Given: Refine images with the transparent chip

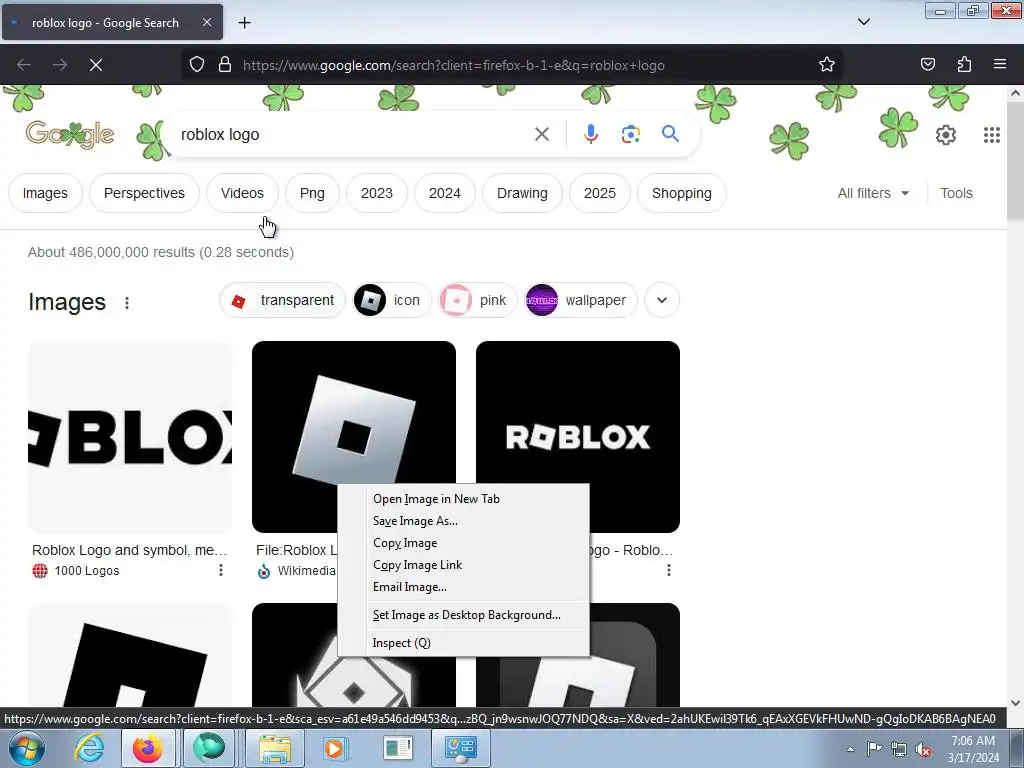Looking at the screenshot, I should point(282,300).
